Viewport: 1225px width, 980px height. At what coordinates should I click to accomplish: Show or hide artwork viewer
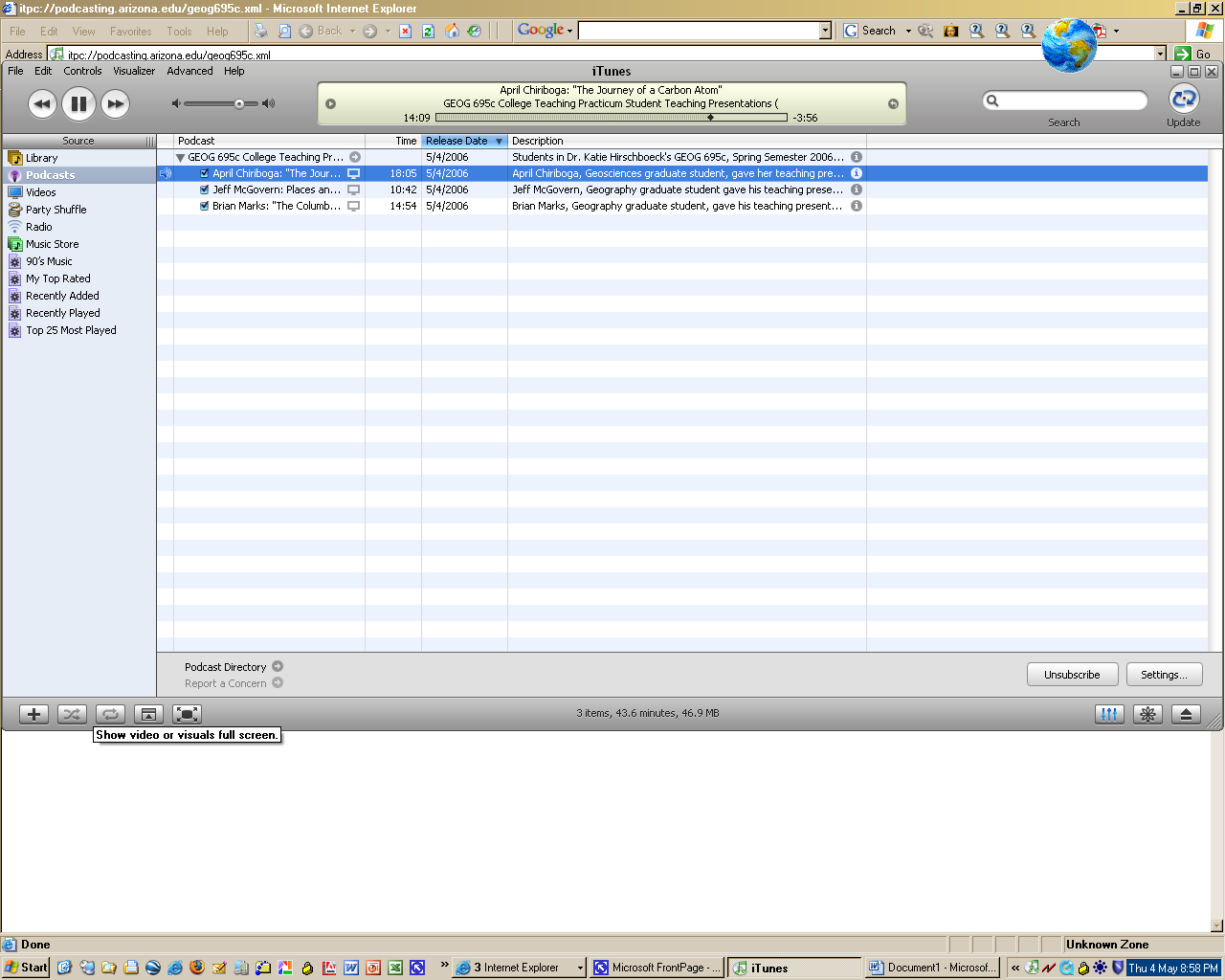148,714
